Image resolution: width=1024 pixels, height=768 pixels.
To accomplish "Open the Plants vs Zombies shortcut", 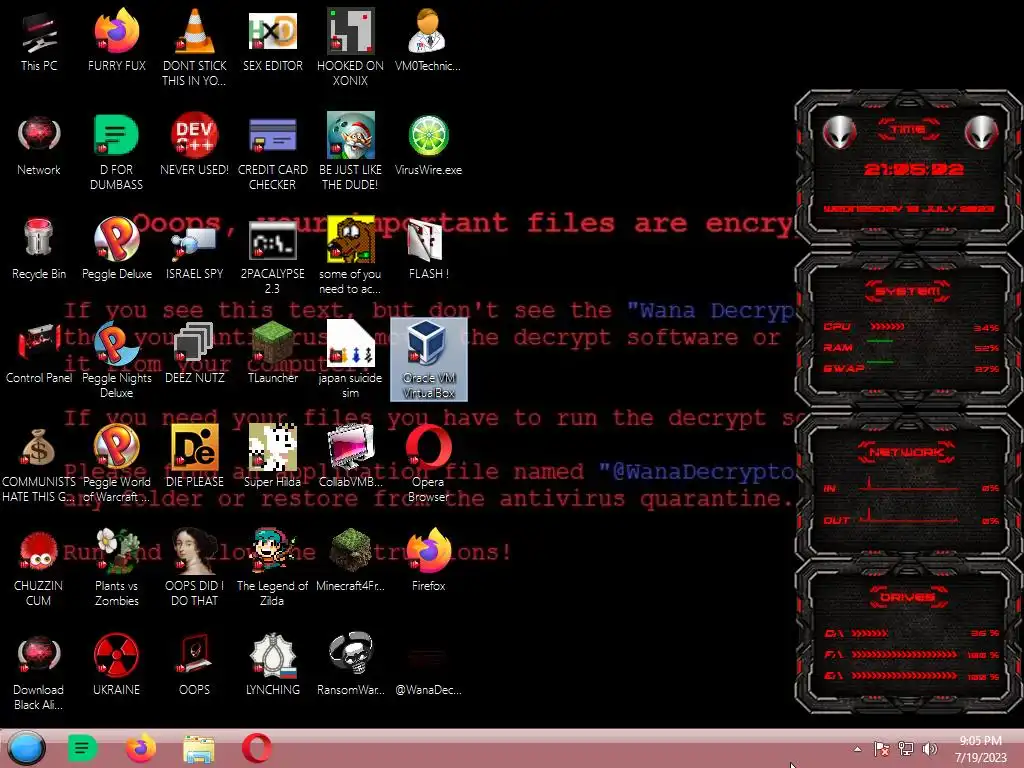I will tap(116, 567).
